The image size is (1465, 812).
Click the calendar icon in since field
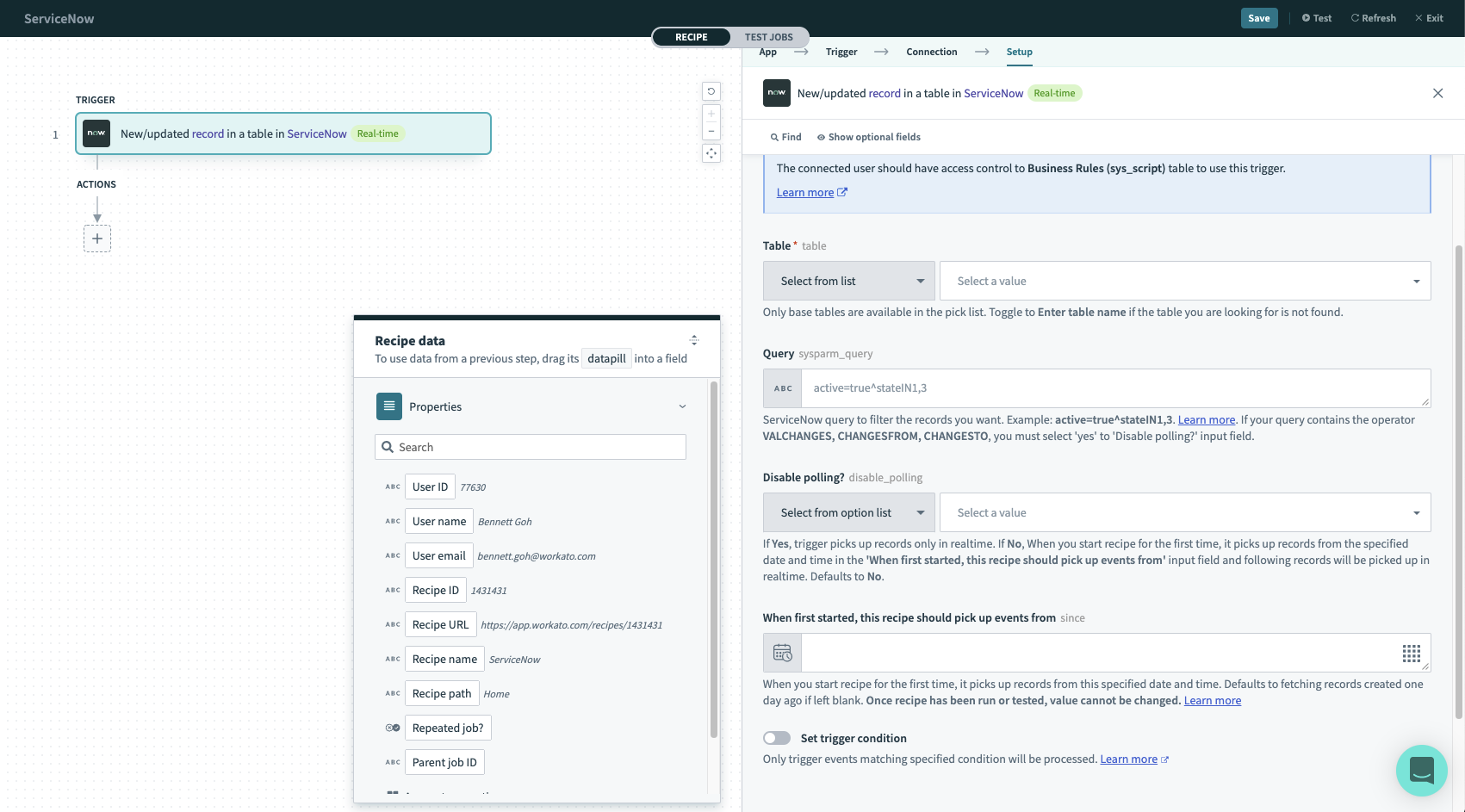coord(782,653)
